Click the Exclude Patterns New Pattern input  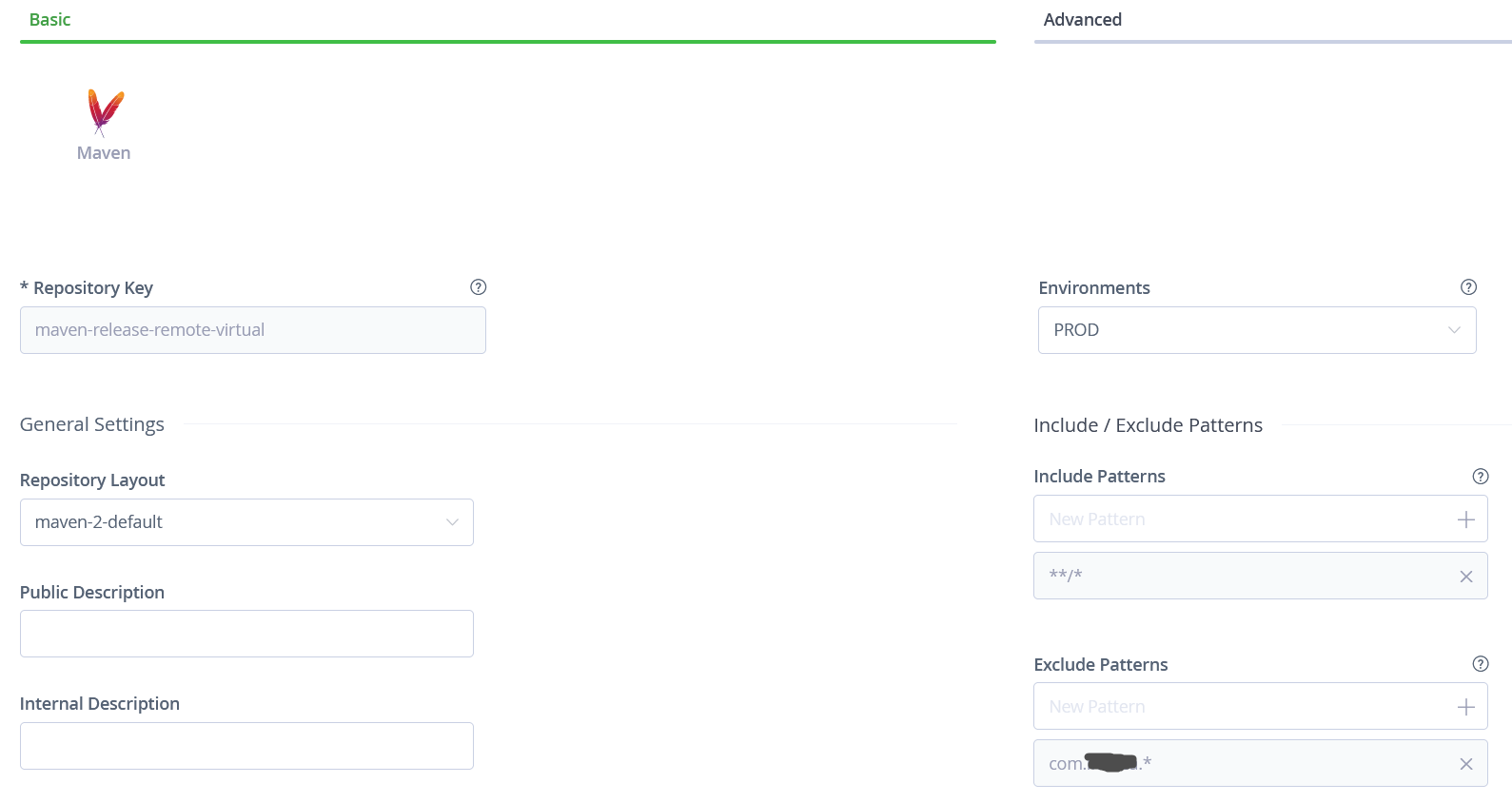point(1237,707)
